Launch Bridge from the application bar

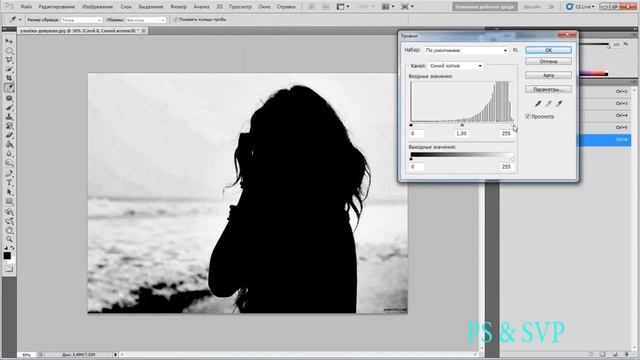click(311, 7)
